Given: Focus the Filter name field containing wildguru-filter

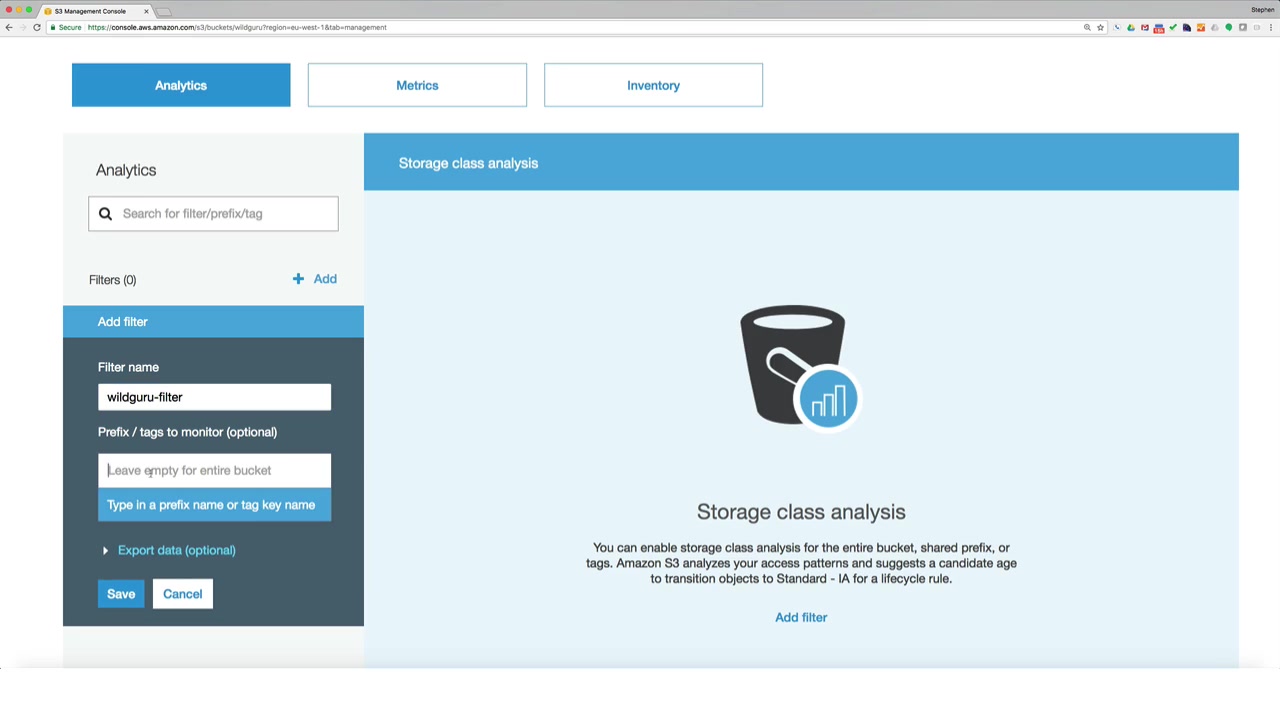Looking at the screenshot, I should [214, 397].
